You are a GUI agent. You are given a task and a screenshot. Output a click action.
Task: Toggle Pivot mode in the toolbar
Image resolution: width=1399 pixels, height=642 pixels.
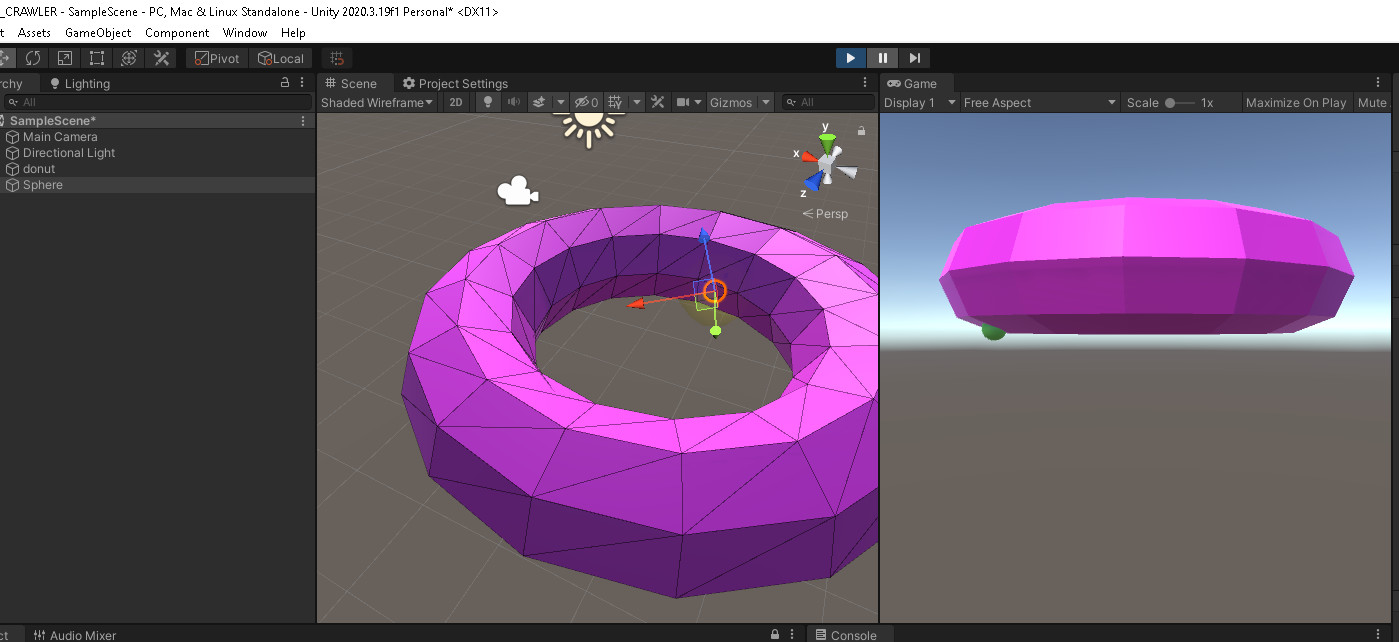pos(216,58)
